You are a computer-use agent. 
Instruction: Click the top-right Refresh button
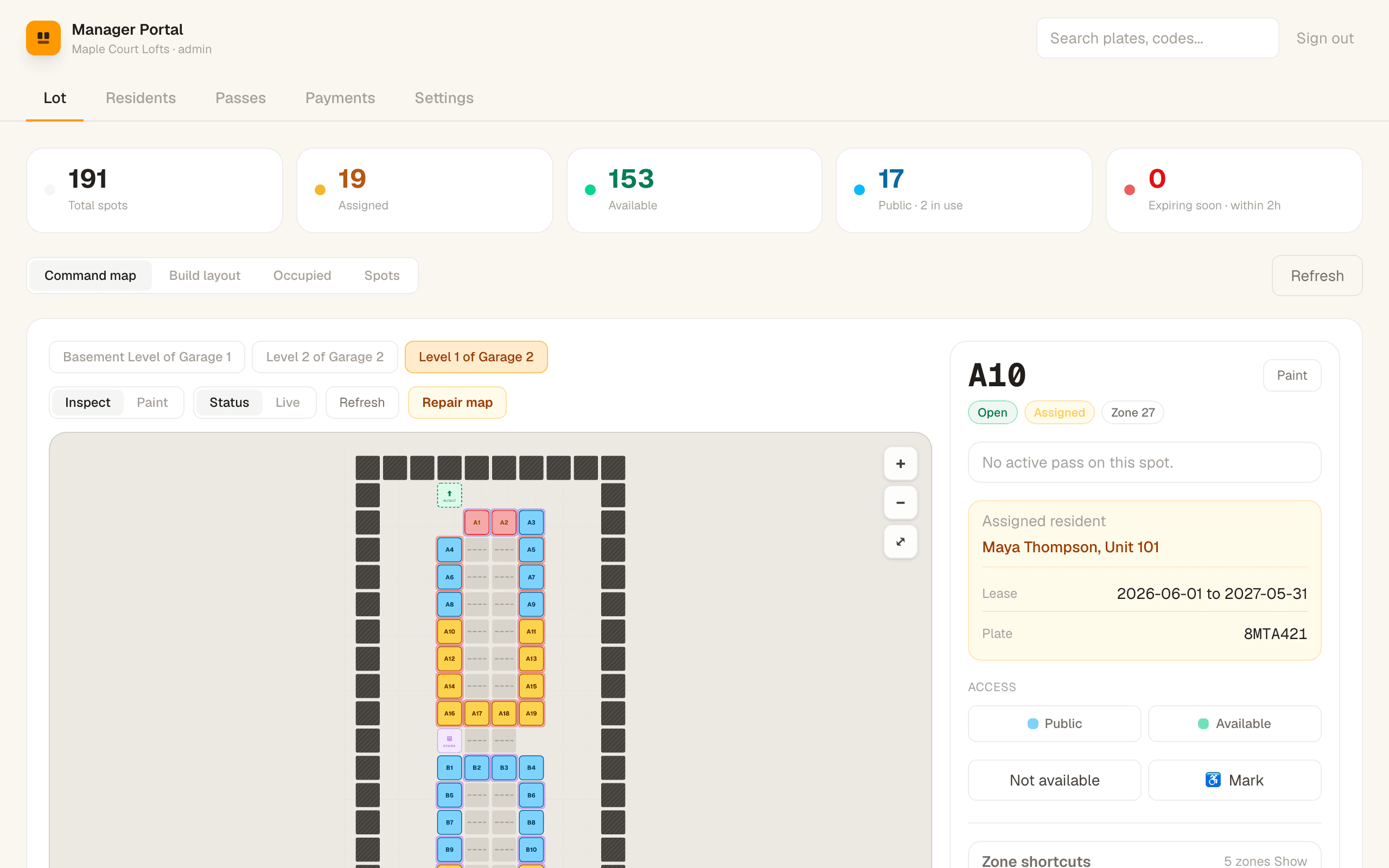coord(1317,276)
